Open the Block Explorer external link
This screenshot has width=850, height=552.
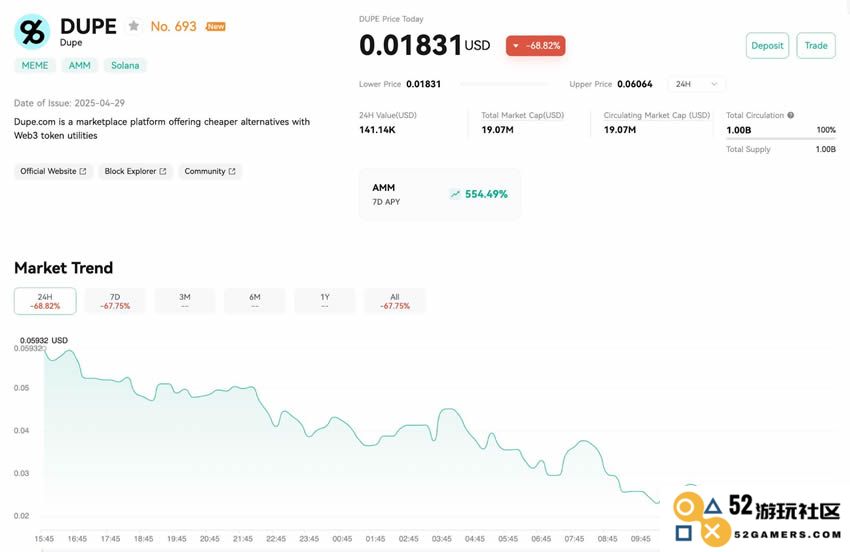click(x=136, y=171)
